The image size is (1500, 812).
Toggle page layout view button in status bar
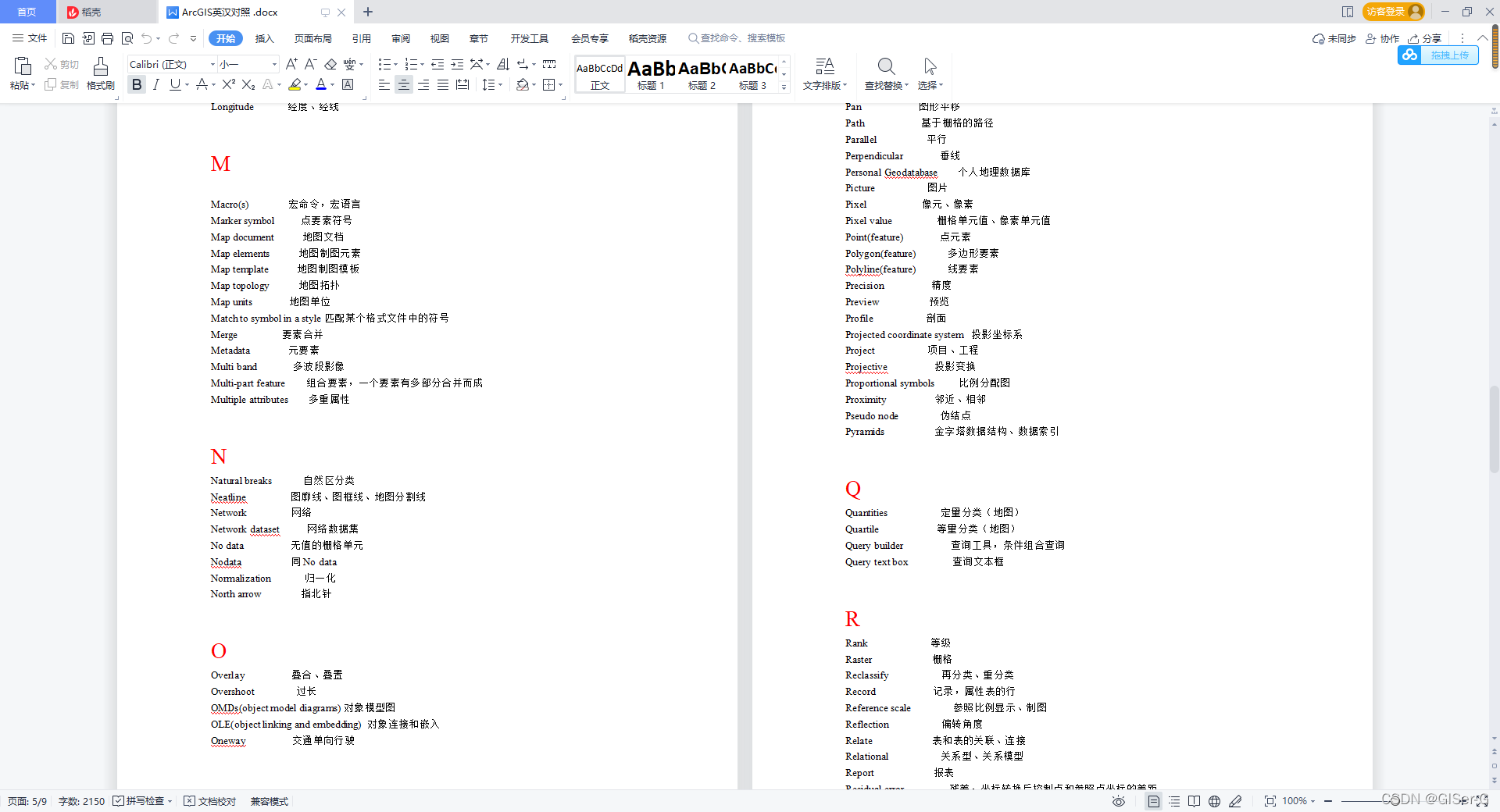click(x=1153, y=801)
